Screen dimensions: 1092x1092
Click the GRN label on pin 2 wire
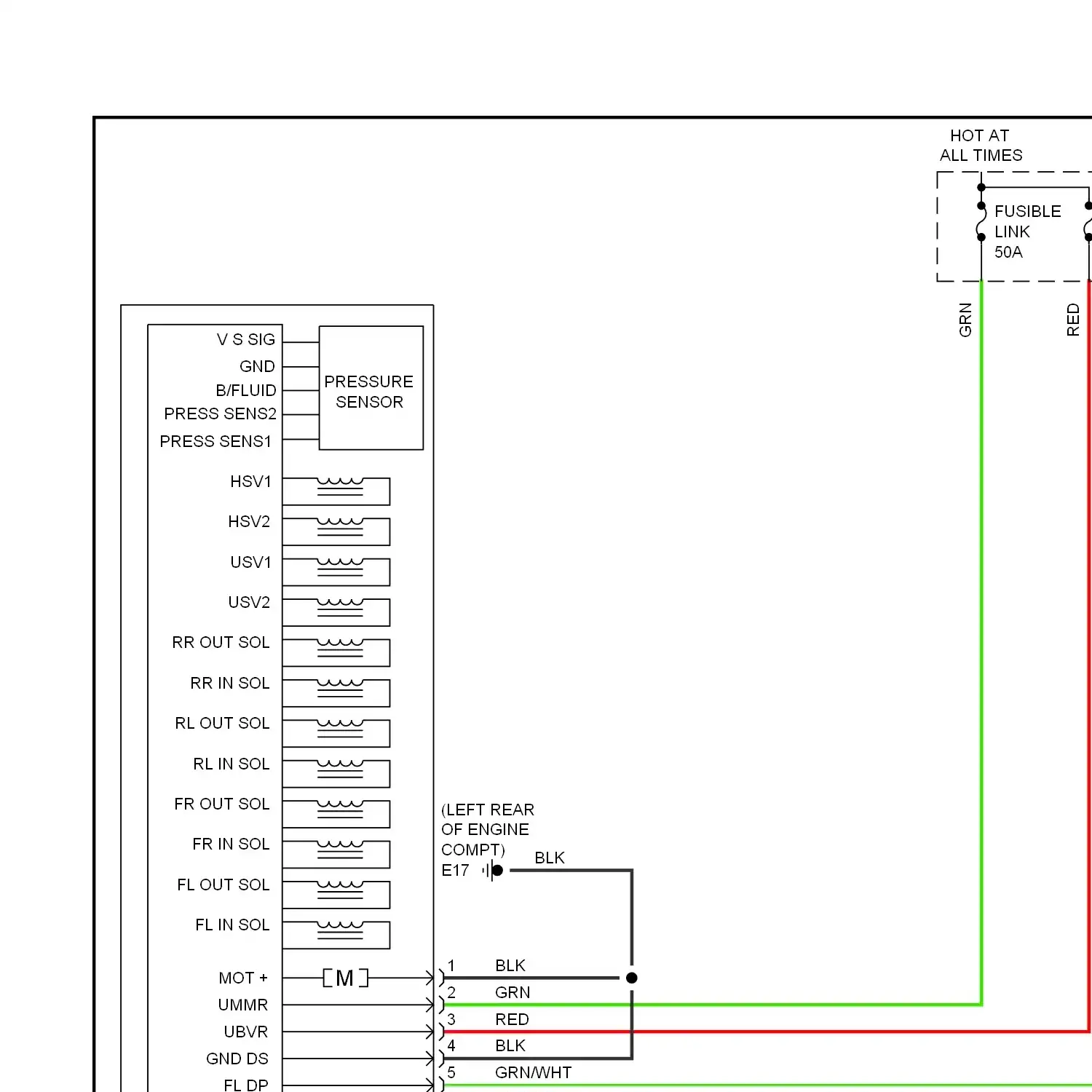[x=513, y=992]
